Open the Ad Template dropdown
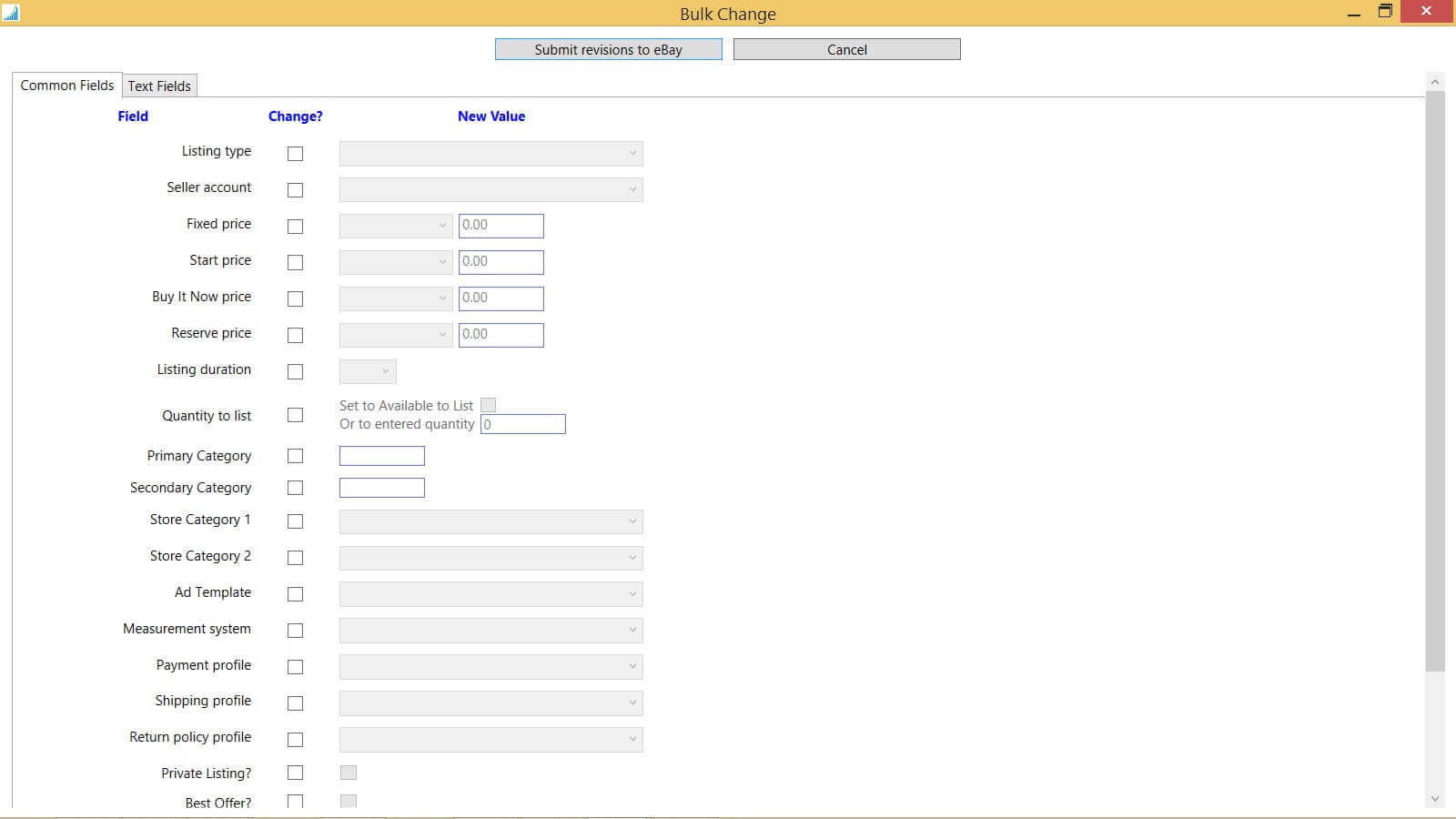1456x819 pixels. pyautogui.click(x=490, y=594)
